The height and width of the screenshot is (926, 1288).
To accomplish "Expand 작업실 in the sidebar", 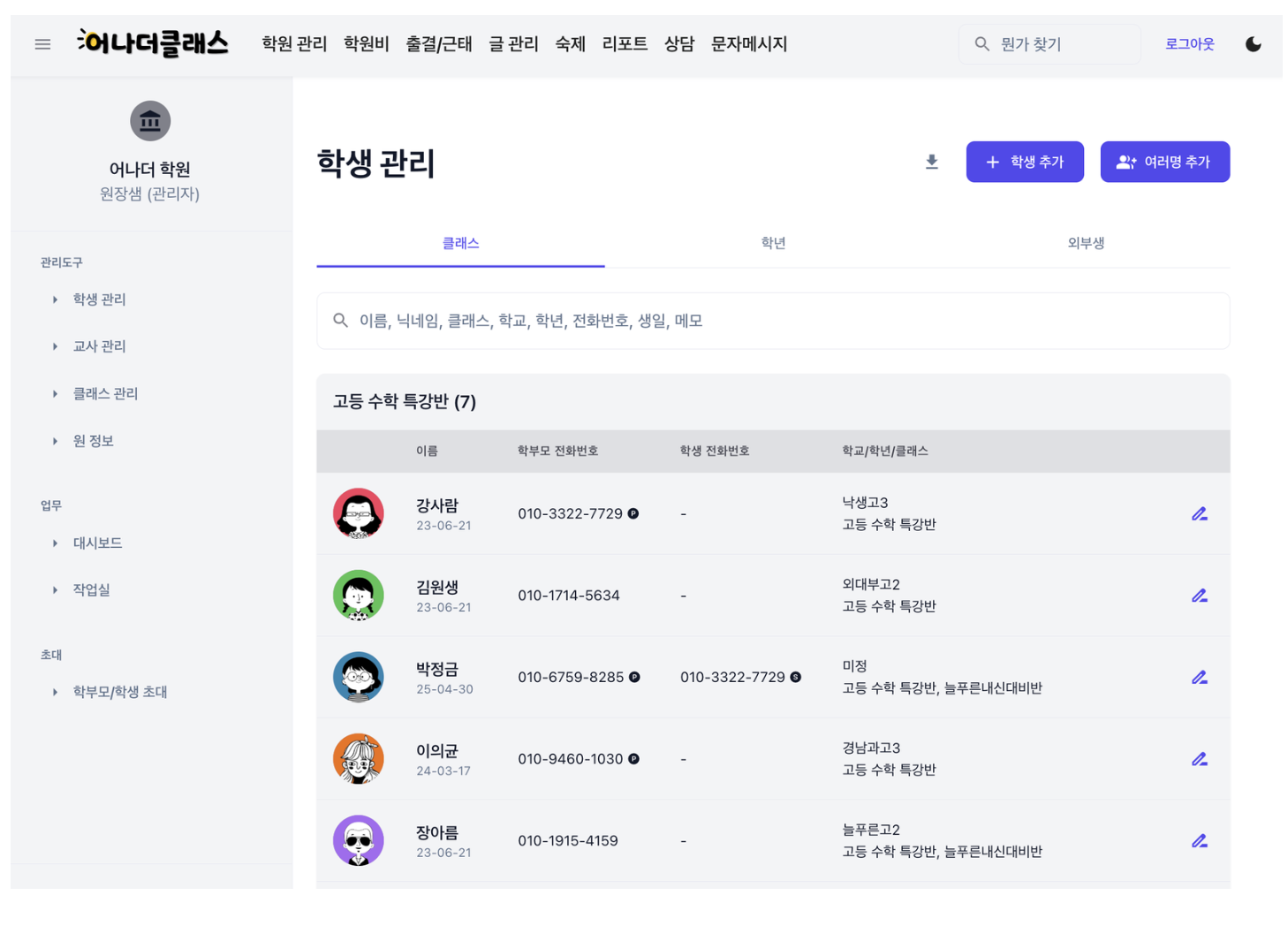I will coord(91,589).
